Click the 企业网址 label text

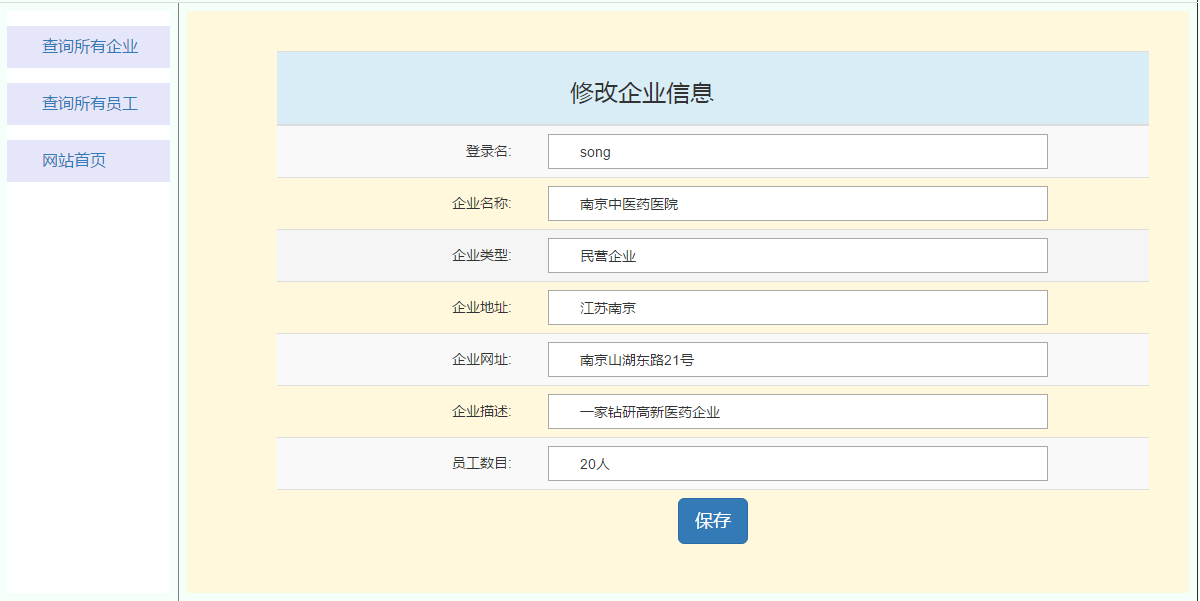coord(481,360)
